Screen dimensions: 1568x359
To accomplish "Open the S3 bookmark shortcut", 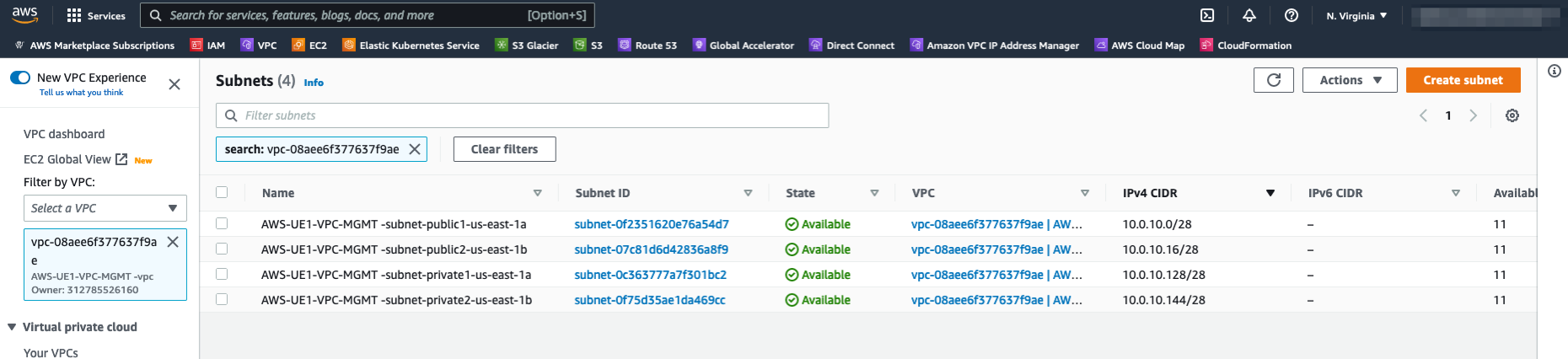I will pos(588,46).
